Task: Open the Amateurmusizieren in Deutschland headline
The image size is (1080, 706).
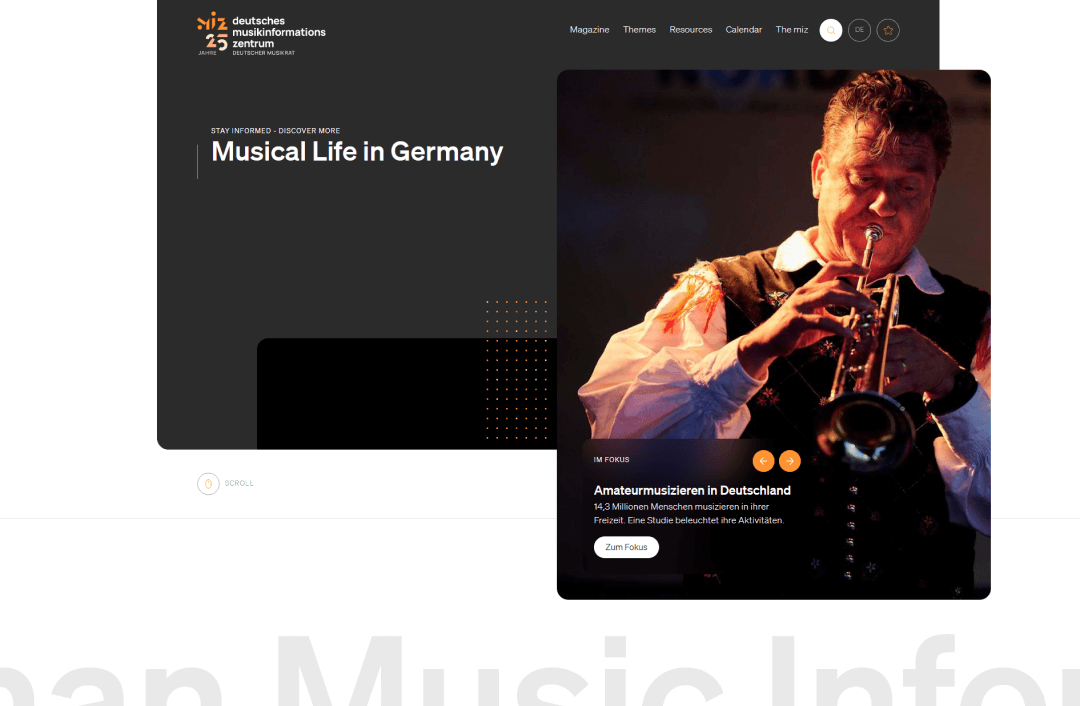Action: [x=692, y=490]
